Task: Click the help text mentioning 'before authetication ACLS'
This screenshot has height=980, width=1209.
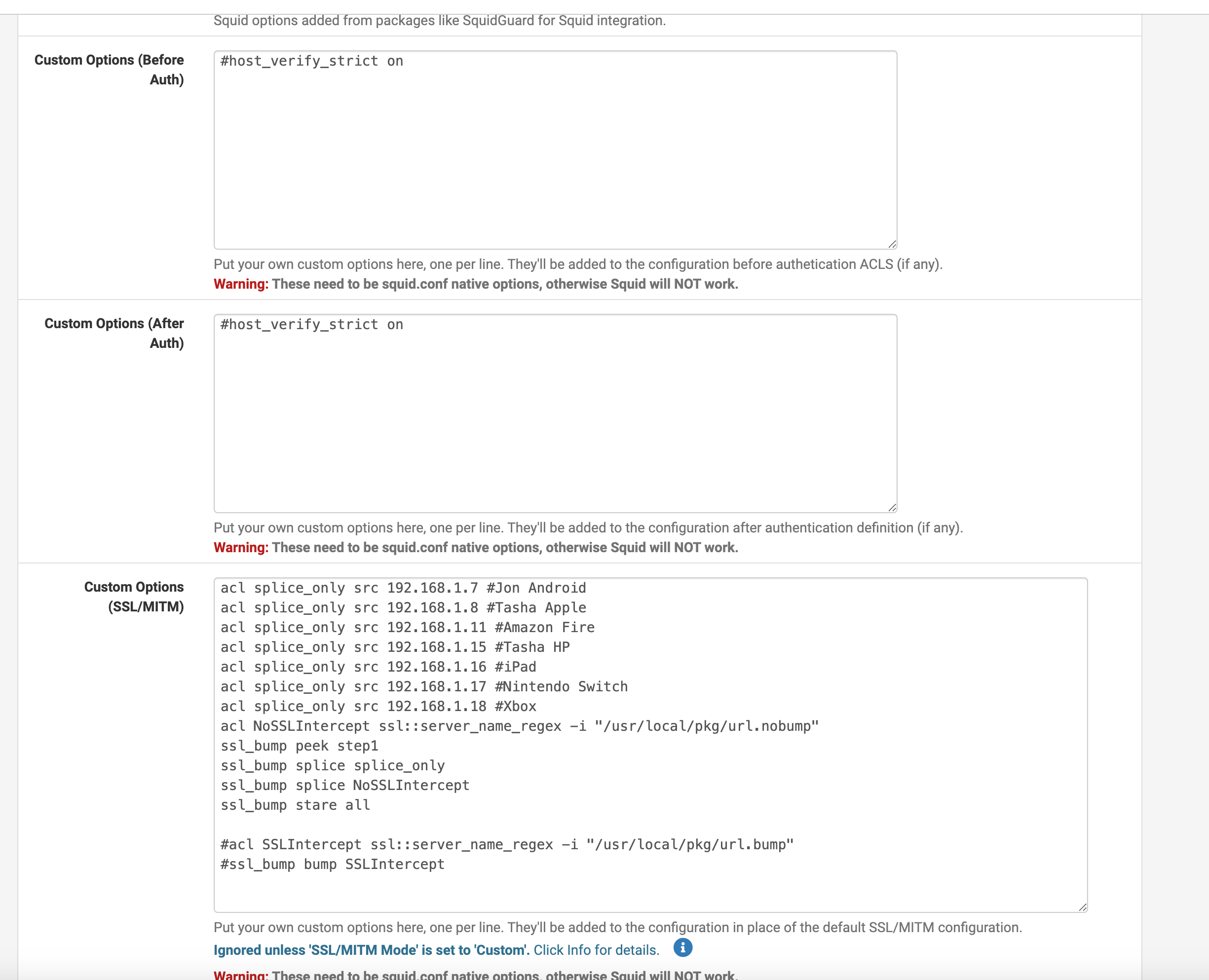Action: pyautogui.click(x=578, y=264)
